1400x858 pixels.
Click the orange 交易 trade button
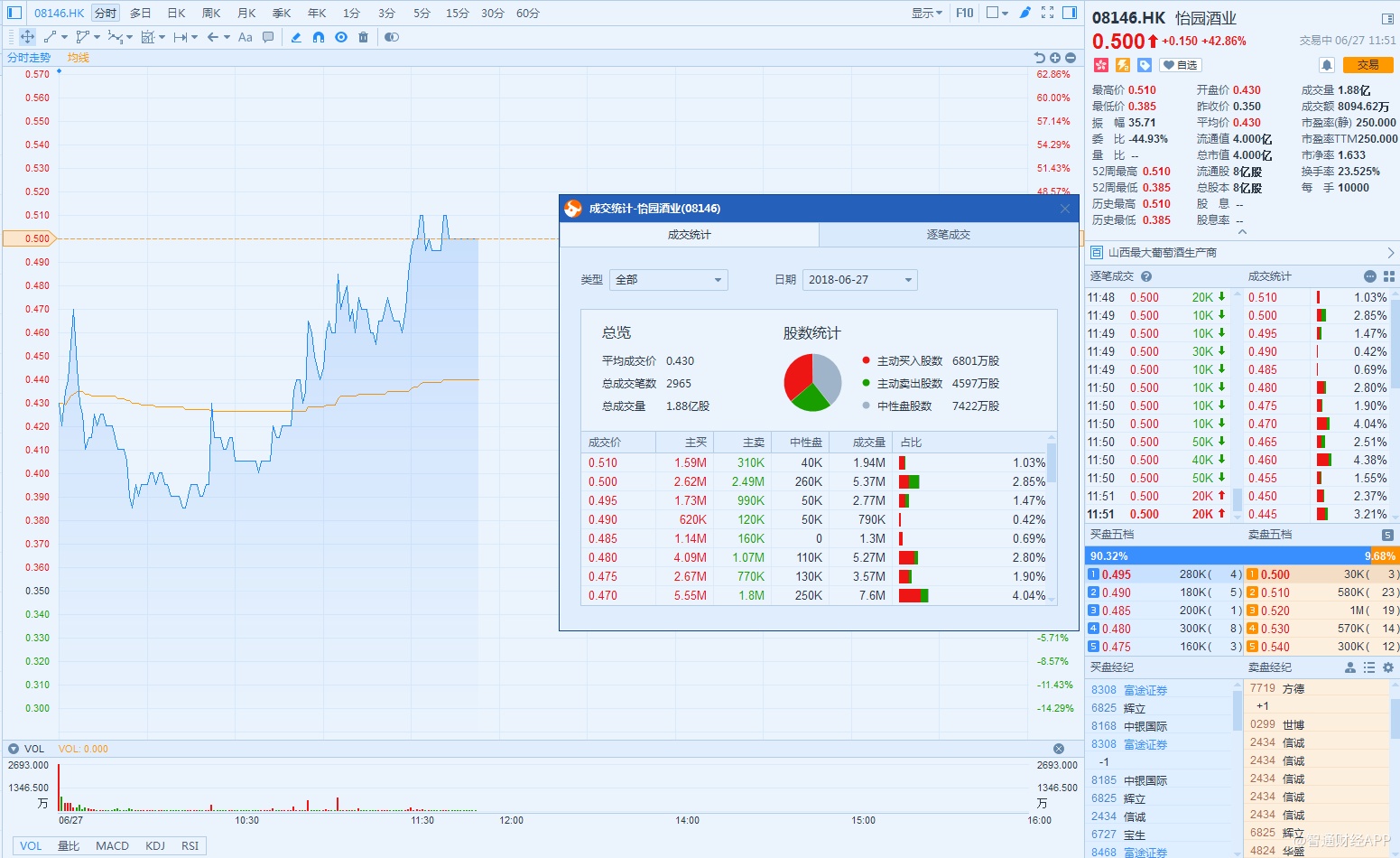pyautogui.click(x=1368, y=65)
